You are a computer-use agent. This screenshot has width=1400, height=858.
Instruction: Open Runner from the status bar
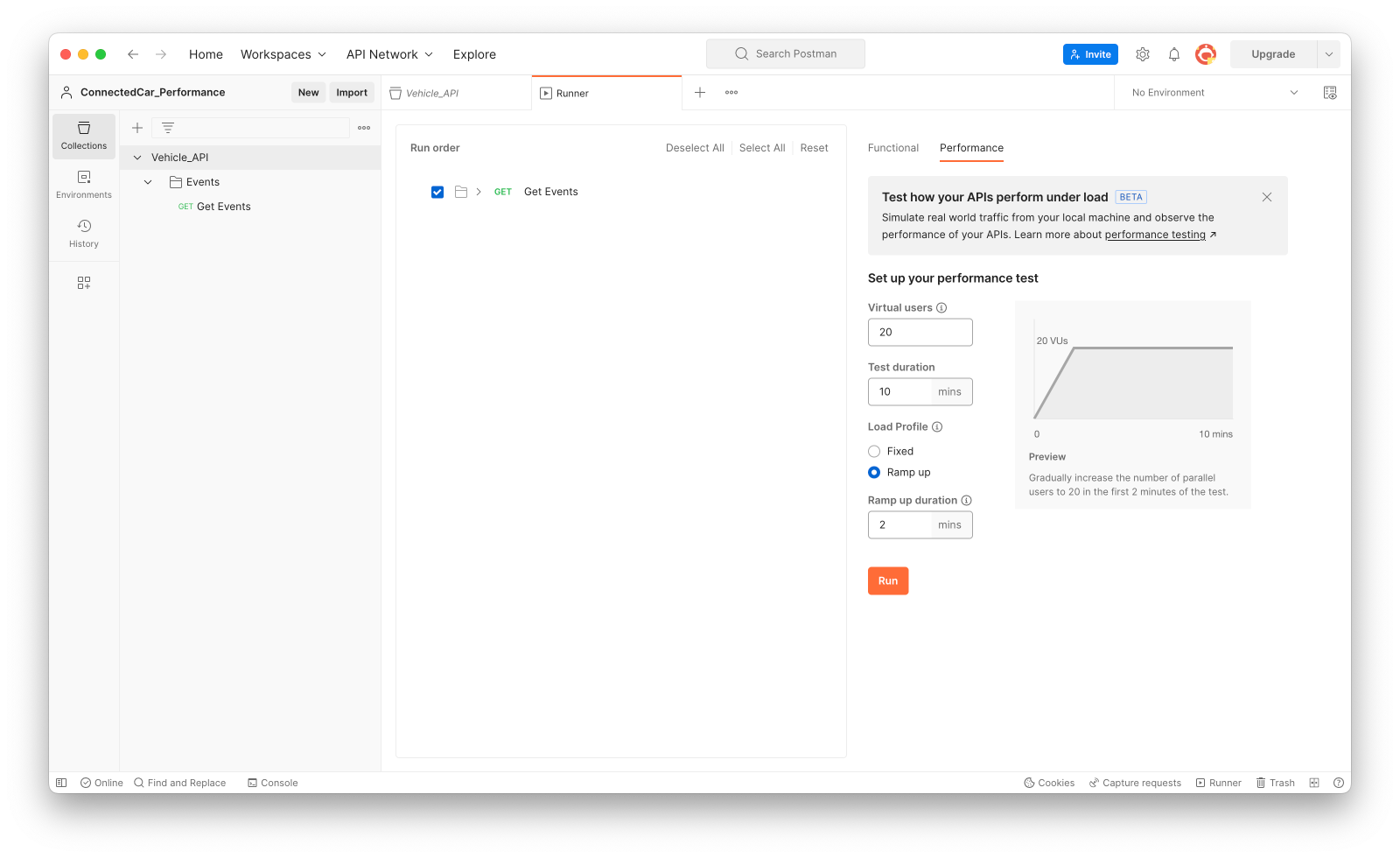(x=1219, y=783)
